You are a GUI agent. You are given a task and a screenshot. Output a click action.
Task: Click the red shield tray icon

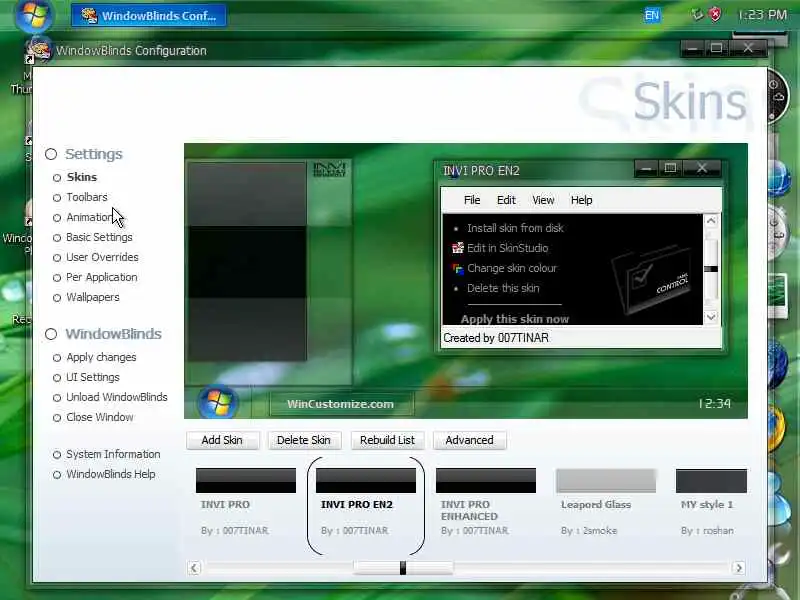click(715, 15)
